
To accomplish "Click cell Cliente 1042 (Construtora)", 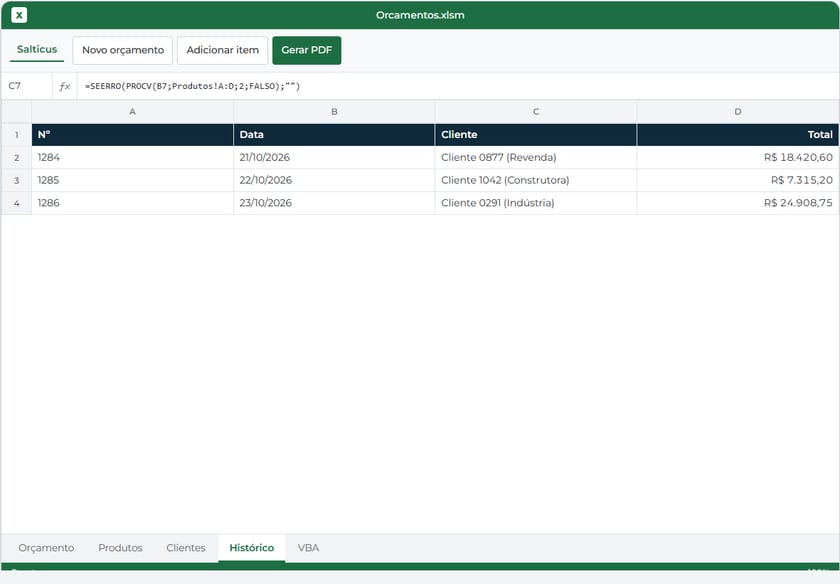I will coord(536,180).
